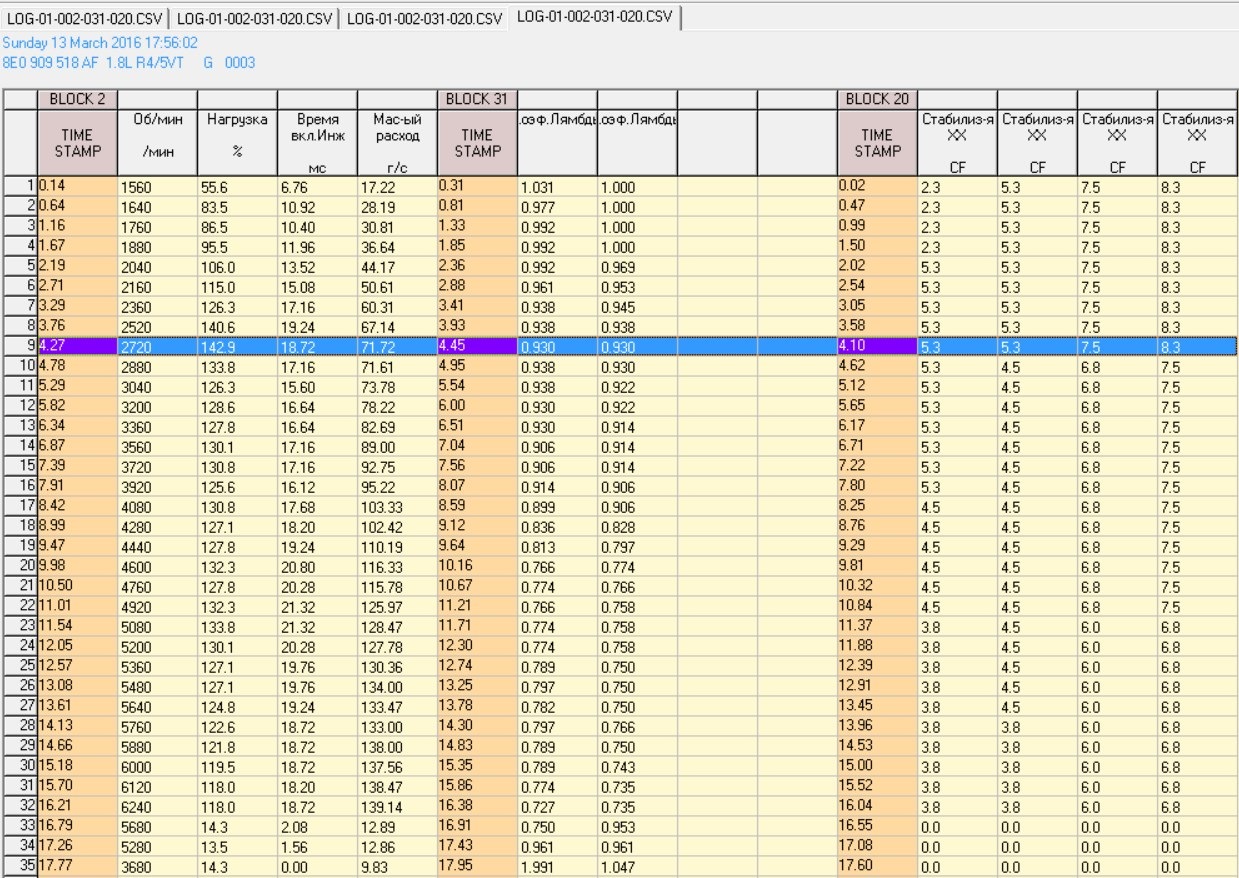Screen dimensions: 1239x878
Task: Click the date line Sunday 13 March 2016
Action: pos(100,43)
